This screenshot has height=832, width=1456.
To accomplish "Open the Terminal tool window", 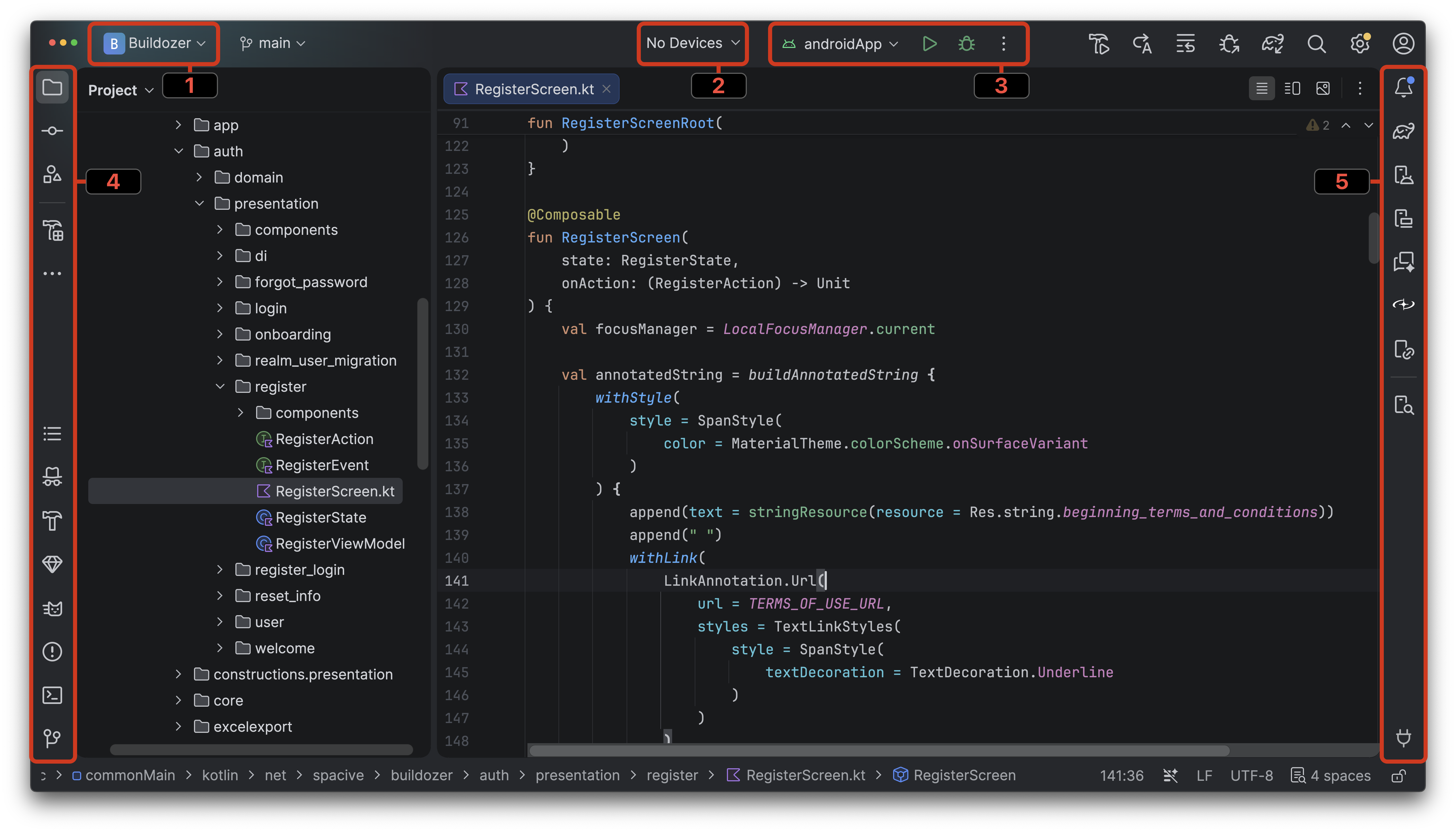I will point(52,695).
